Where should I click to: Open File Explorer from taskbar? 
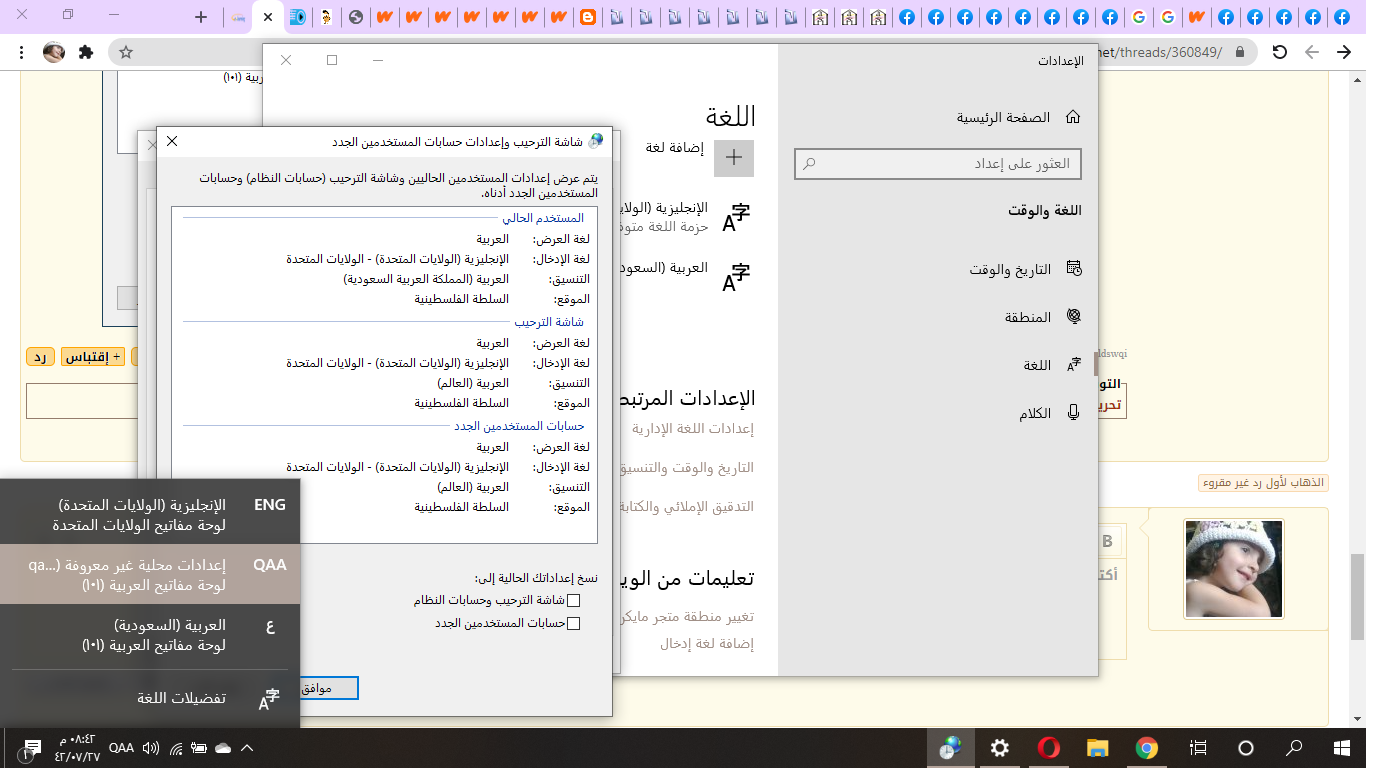[x=1097, y=748]
